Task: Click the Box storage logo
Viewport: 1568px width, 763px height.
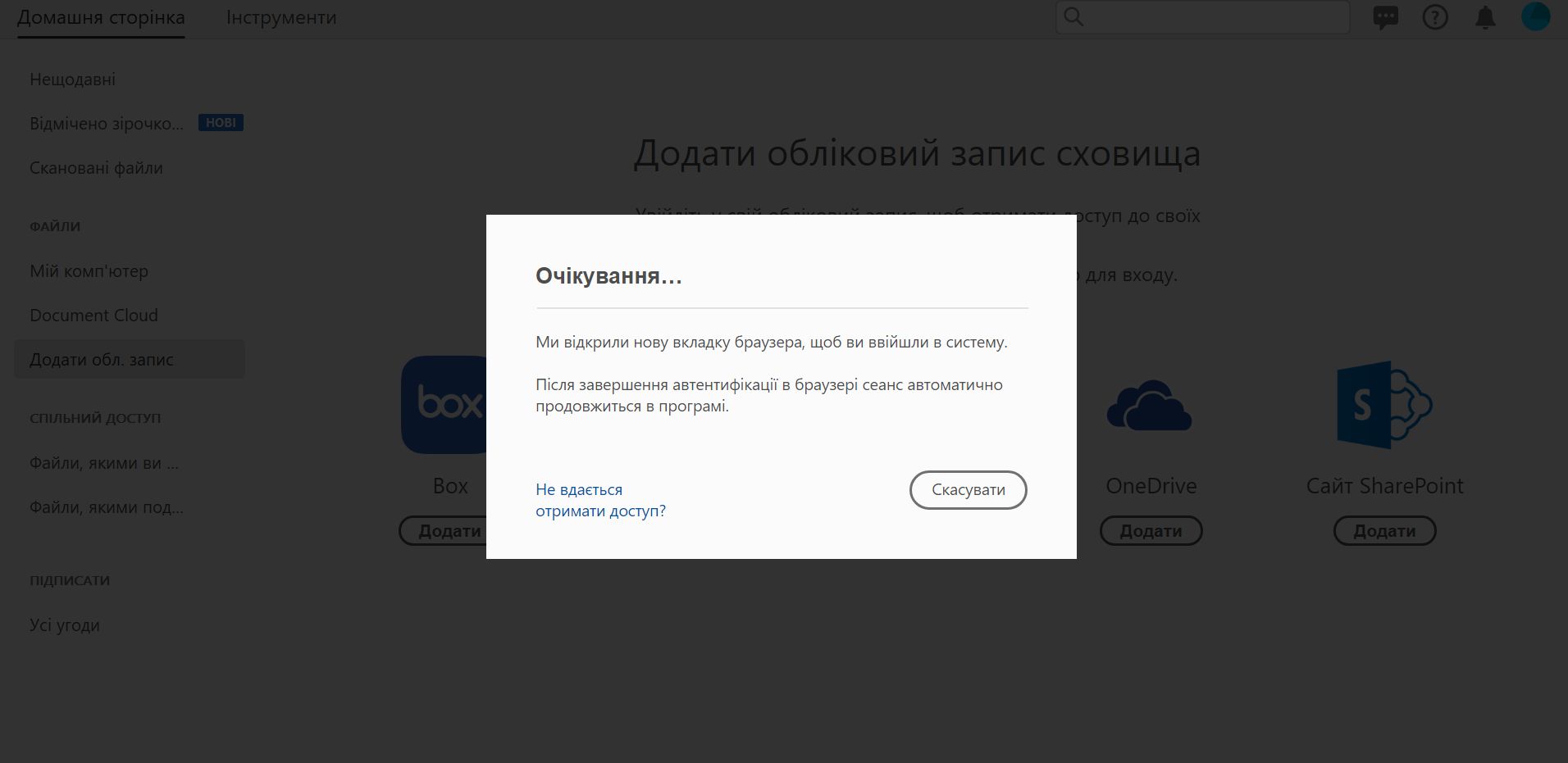Action: [443, 405]
